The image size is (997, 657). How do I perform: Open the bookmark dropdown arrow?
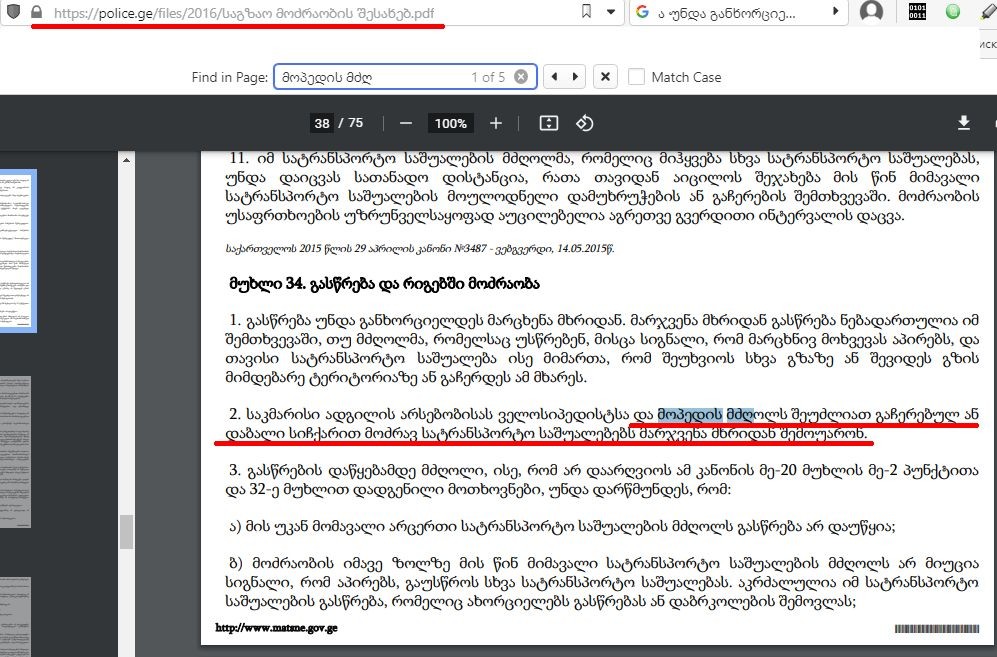coord(611,11)
